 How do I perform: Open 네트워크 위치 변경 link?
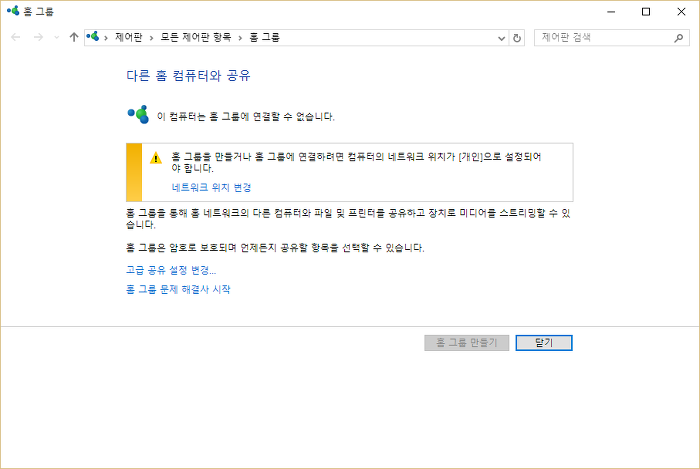212,187
